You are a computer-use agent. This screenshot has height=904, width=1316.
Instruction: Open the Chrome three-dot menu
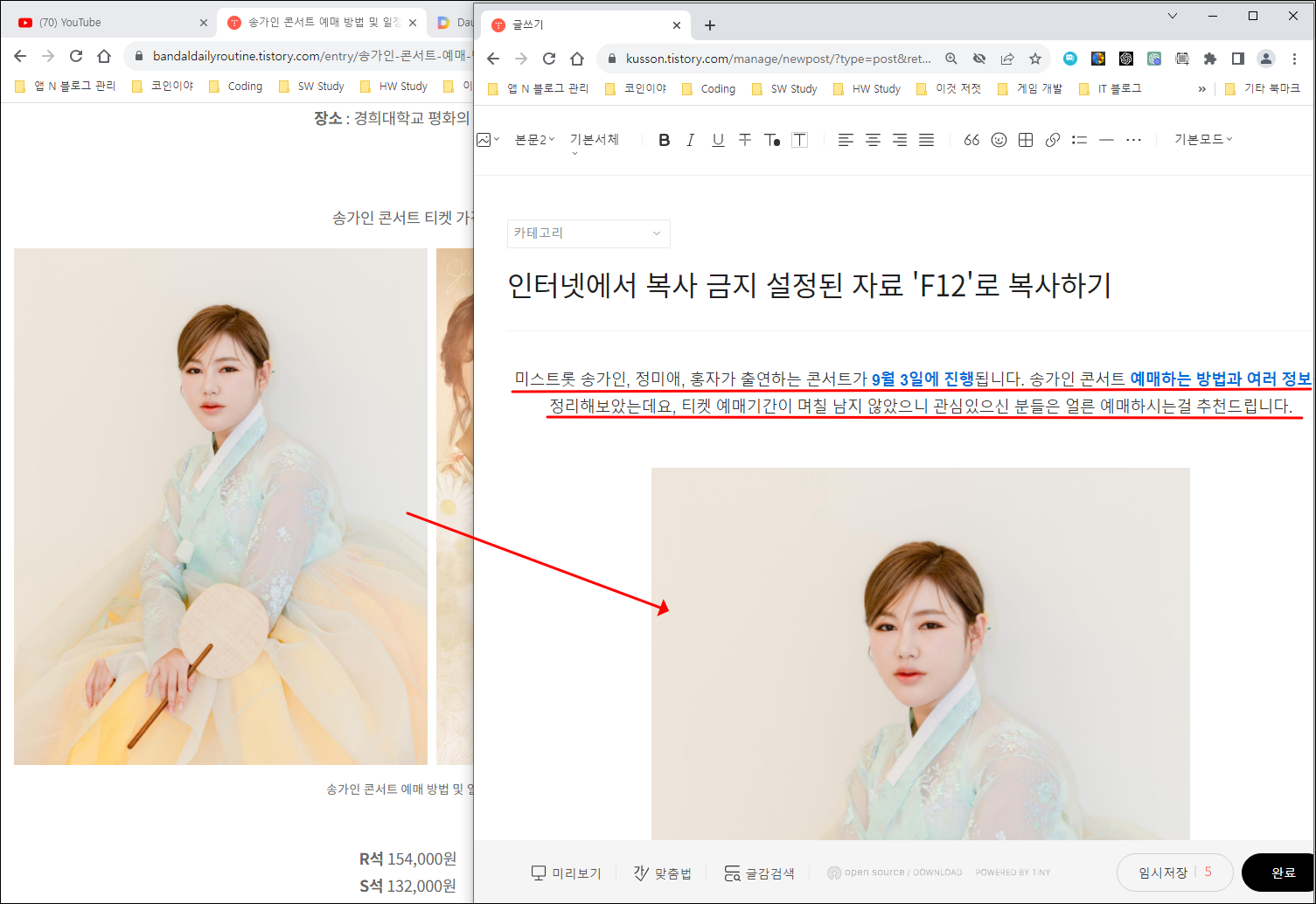pos(1294,59)
